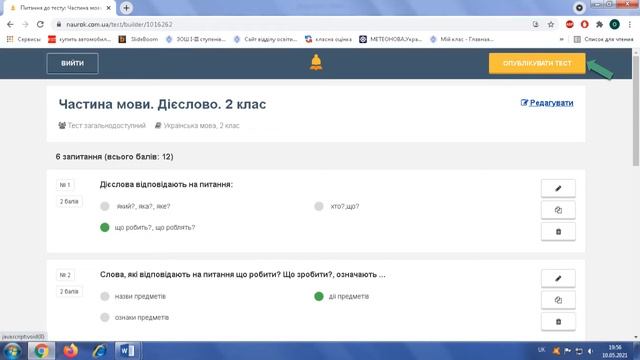
Task: Delete question 2 with the trash icon
Action: pos(558,322)
